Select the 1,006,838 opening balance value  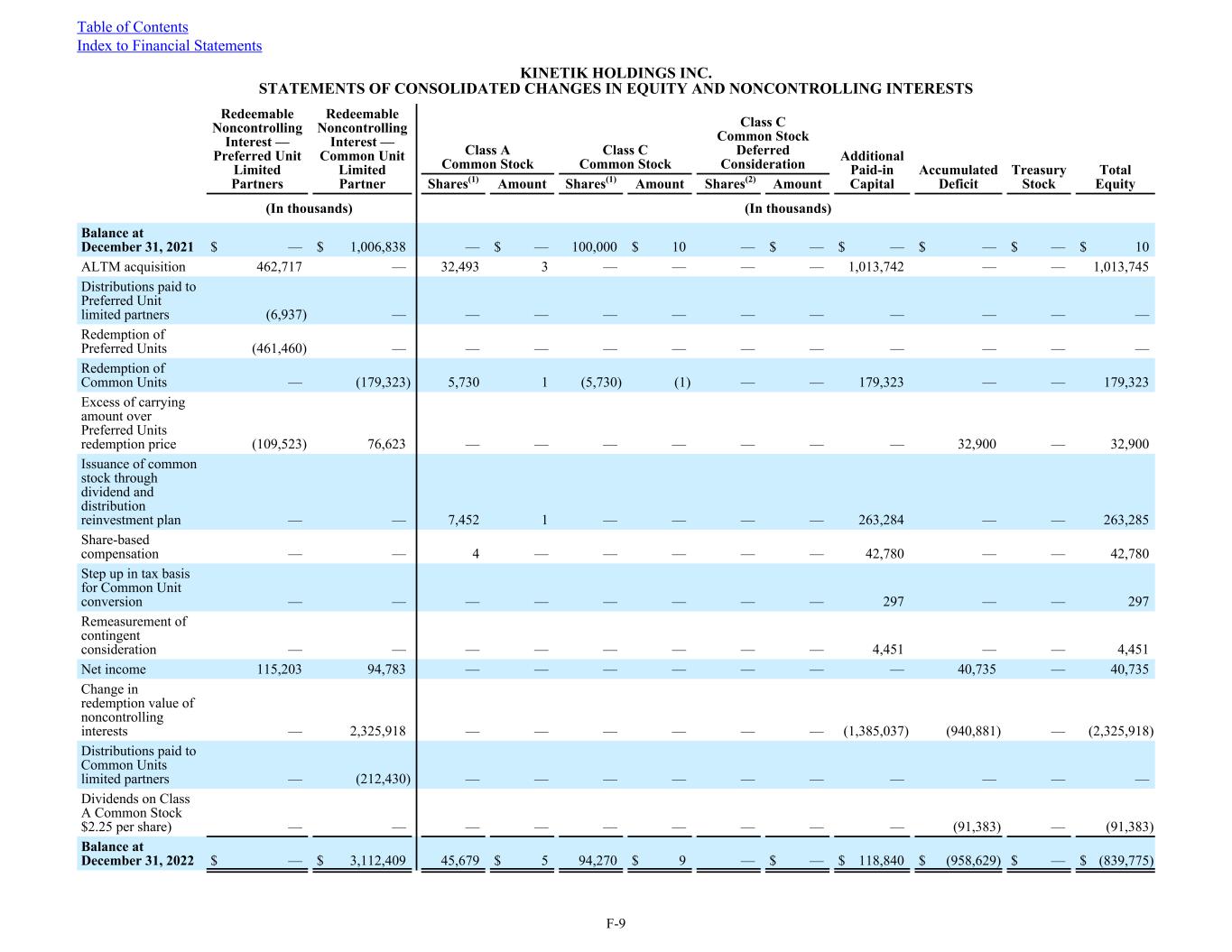click(377, 247)
